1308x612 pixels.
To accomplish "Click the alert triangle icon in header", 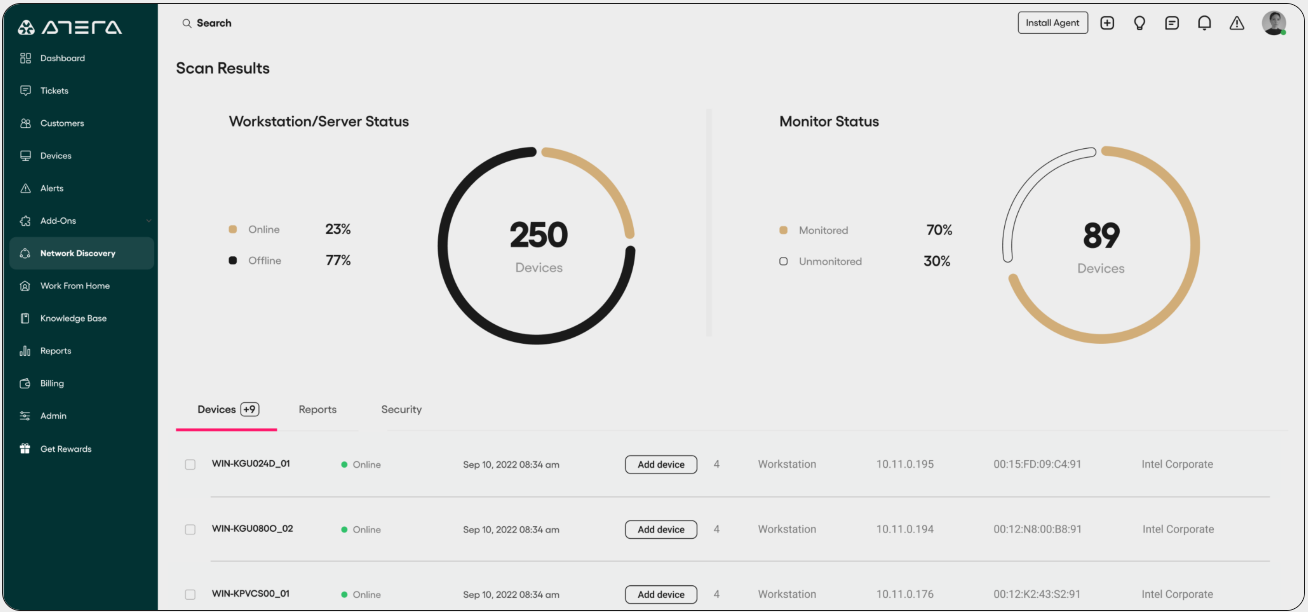I will [1237, 23].
